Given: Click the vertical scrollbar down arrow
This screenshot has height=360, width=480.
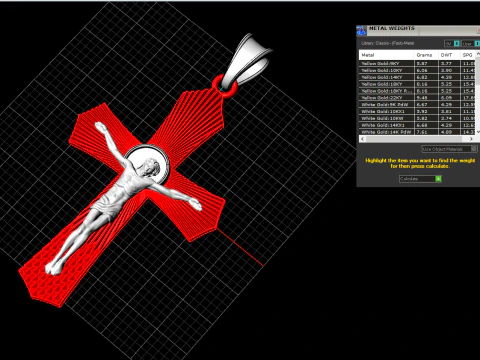Looking at the screenshot, I should 478,132.
